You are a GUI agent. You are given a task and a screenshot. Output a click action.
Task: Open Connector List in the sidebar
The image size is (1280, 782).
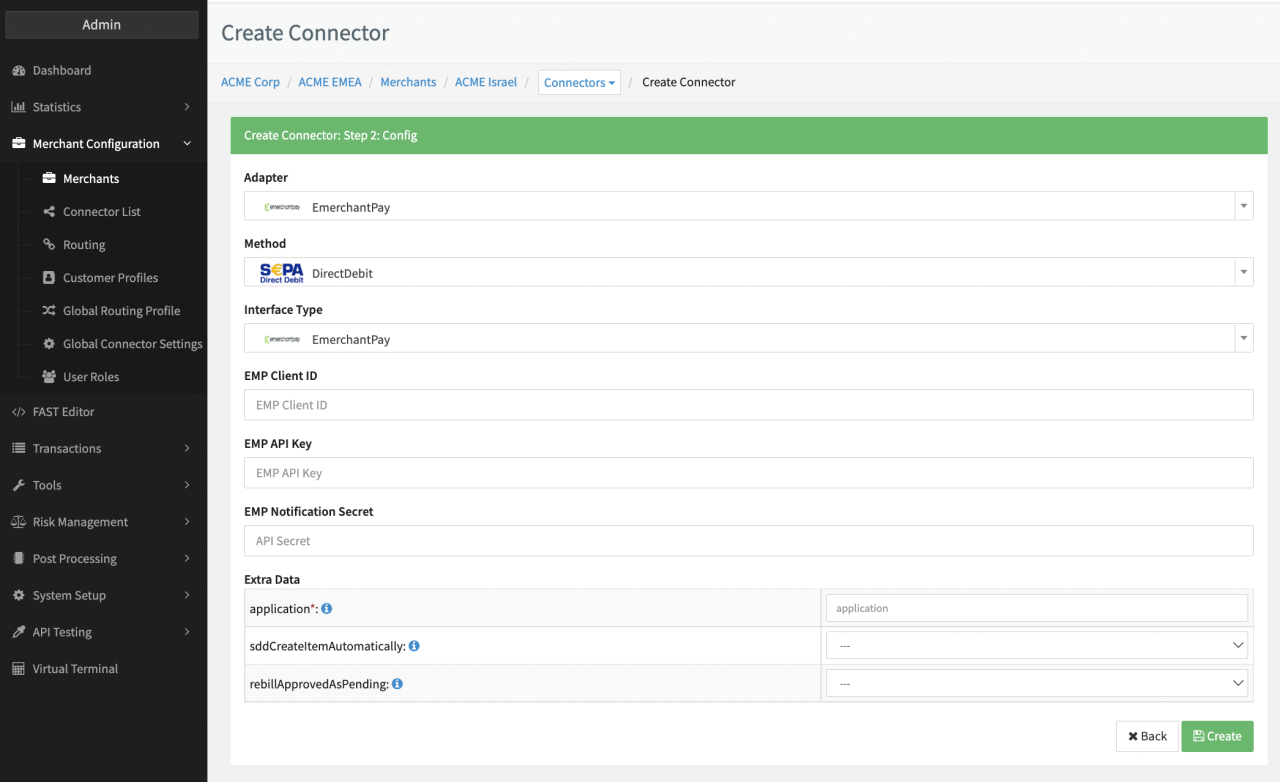[101, 212]
